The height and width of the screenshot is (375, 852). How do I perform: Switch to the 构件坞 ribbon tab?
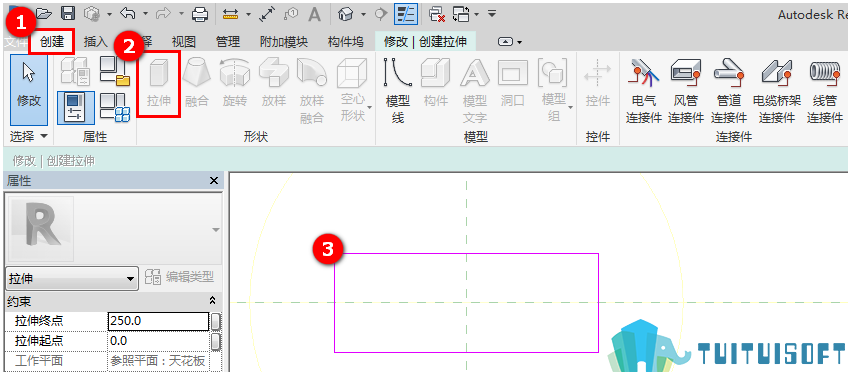(346, 42)
